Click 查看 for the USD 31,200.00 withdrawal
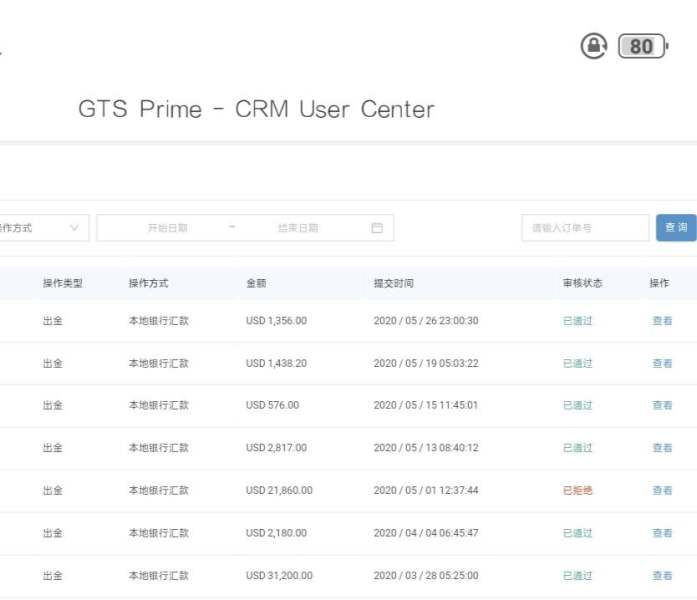 tap(662, 576)
